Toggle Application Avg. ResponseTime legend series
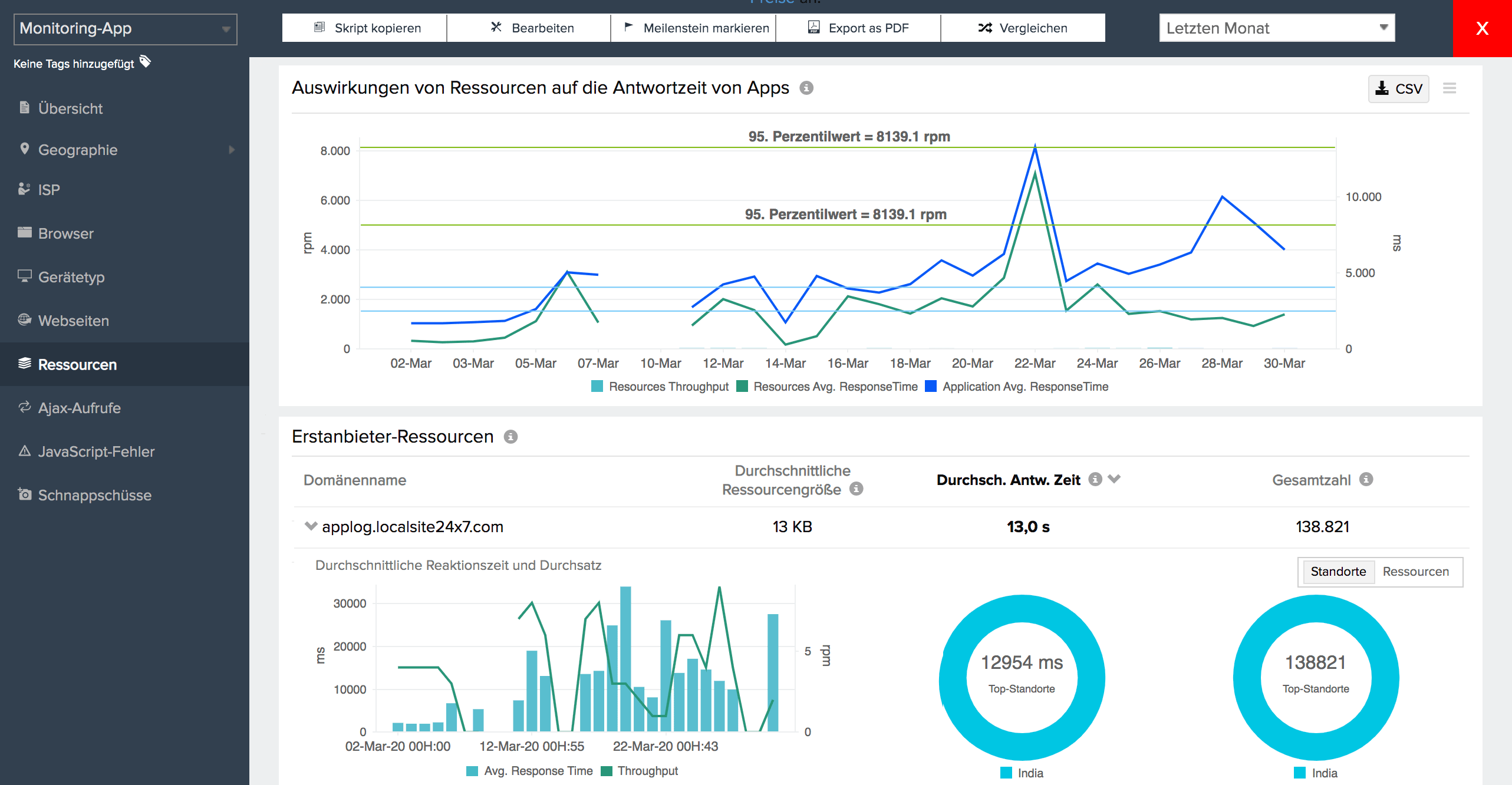1512x785 pixels. pos(1017,387)
